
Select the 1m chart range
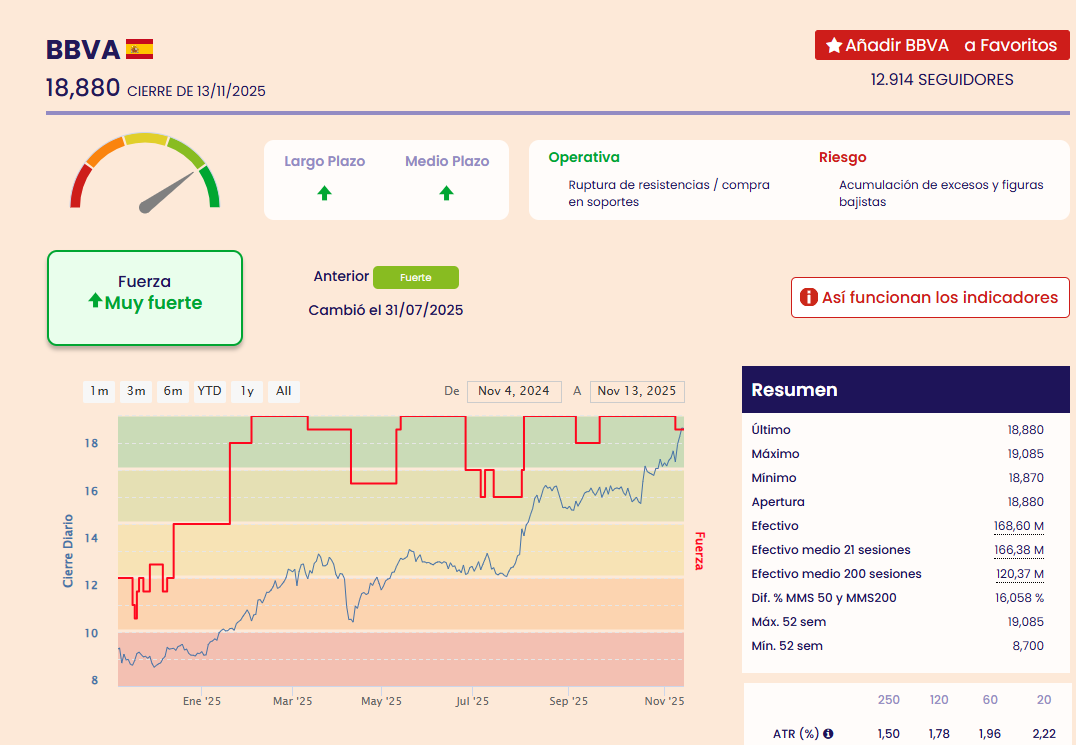pyautogui.click(x=99, y=391)
